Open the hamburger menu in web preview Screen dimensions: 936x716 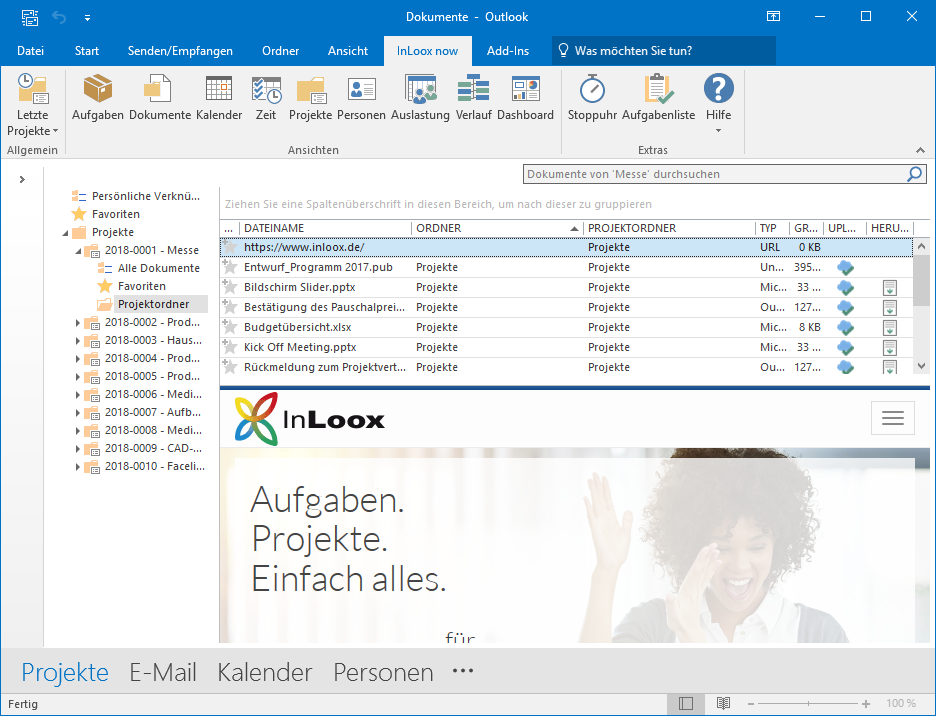coord(892,417)
